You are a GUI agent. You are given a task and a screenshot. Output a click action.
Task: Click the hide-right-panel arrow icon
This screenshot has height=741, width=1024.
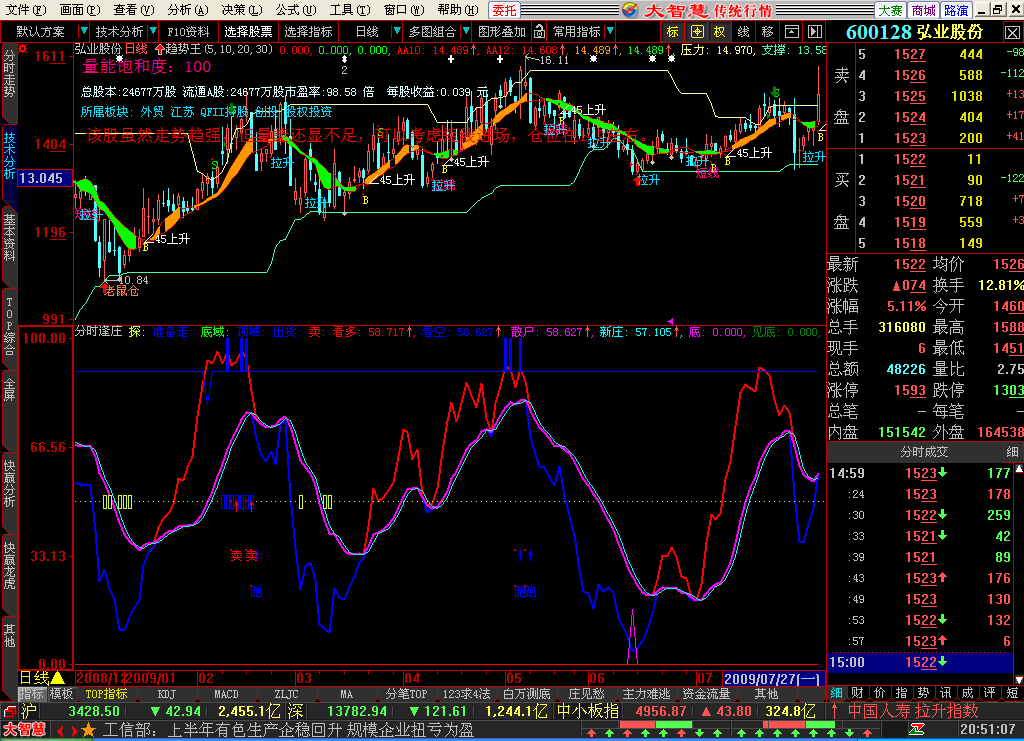point(814,31)
